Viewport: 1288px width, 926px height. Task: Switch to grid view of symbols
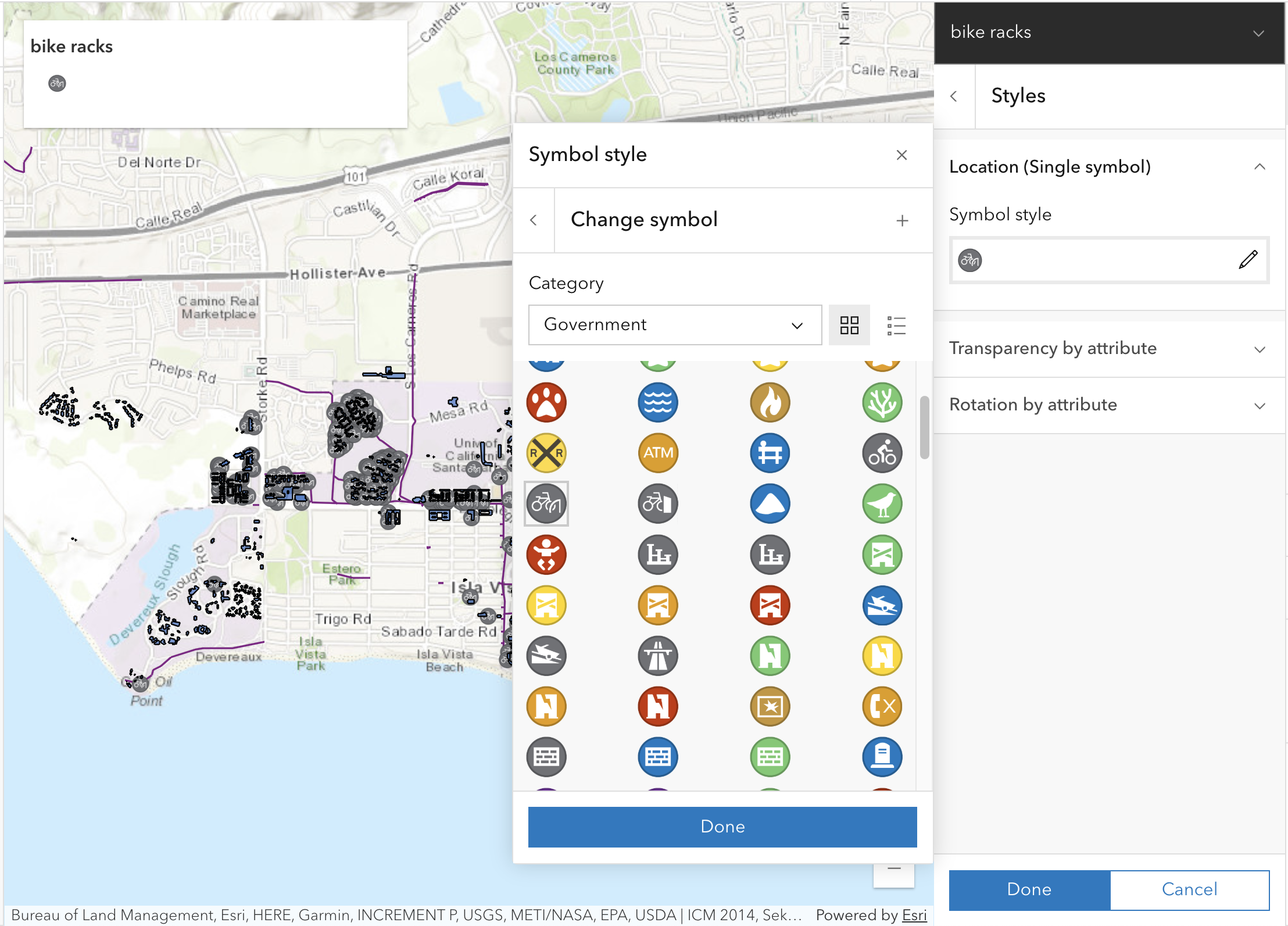[849, 325]
